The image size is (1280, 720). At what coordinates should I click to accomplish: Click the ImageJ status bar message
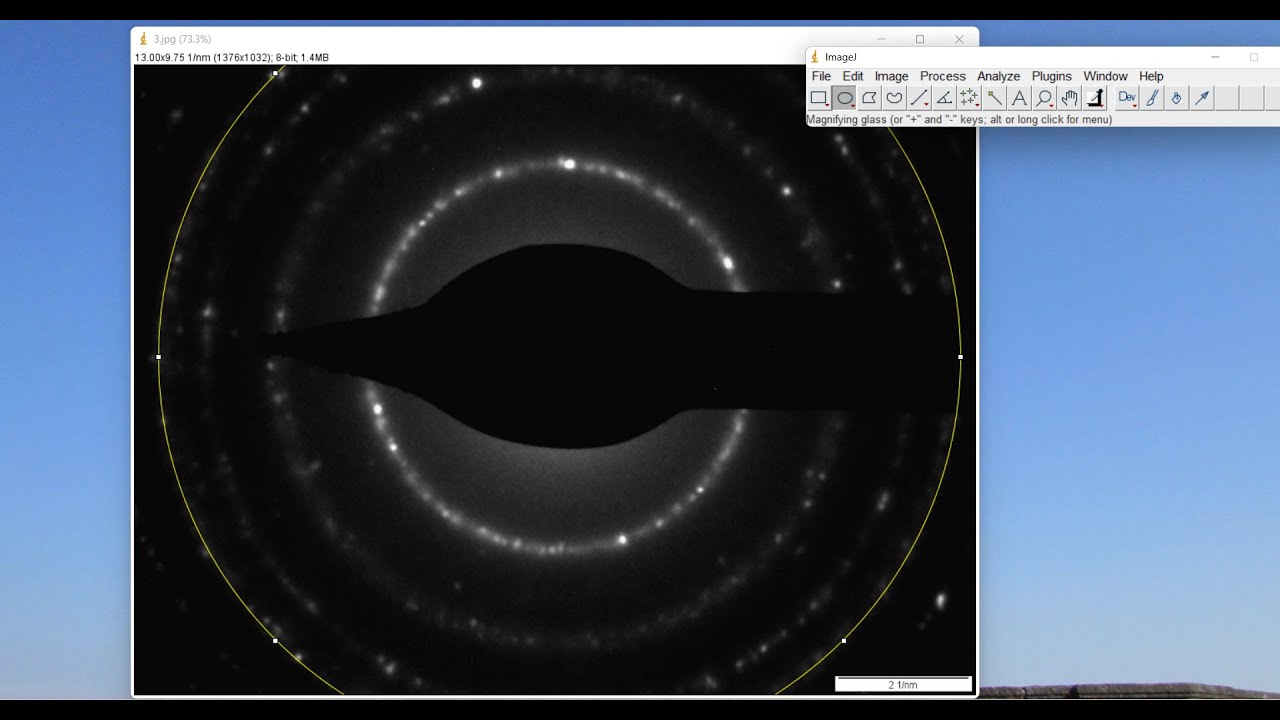tap(959, 120)
